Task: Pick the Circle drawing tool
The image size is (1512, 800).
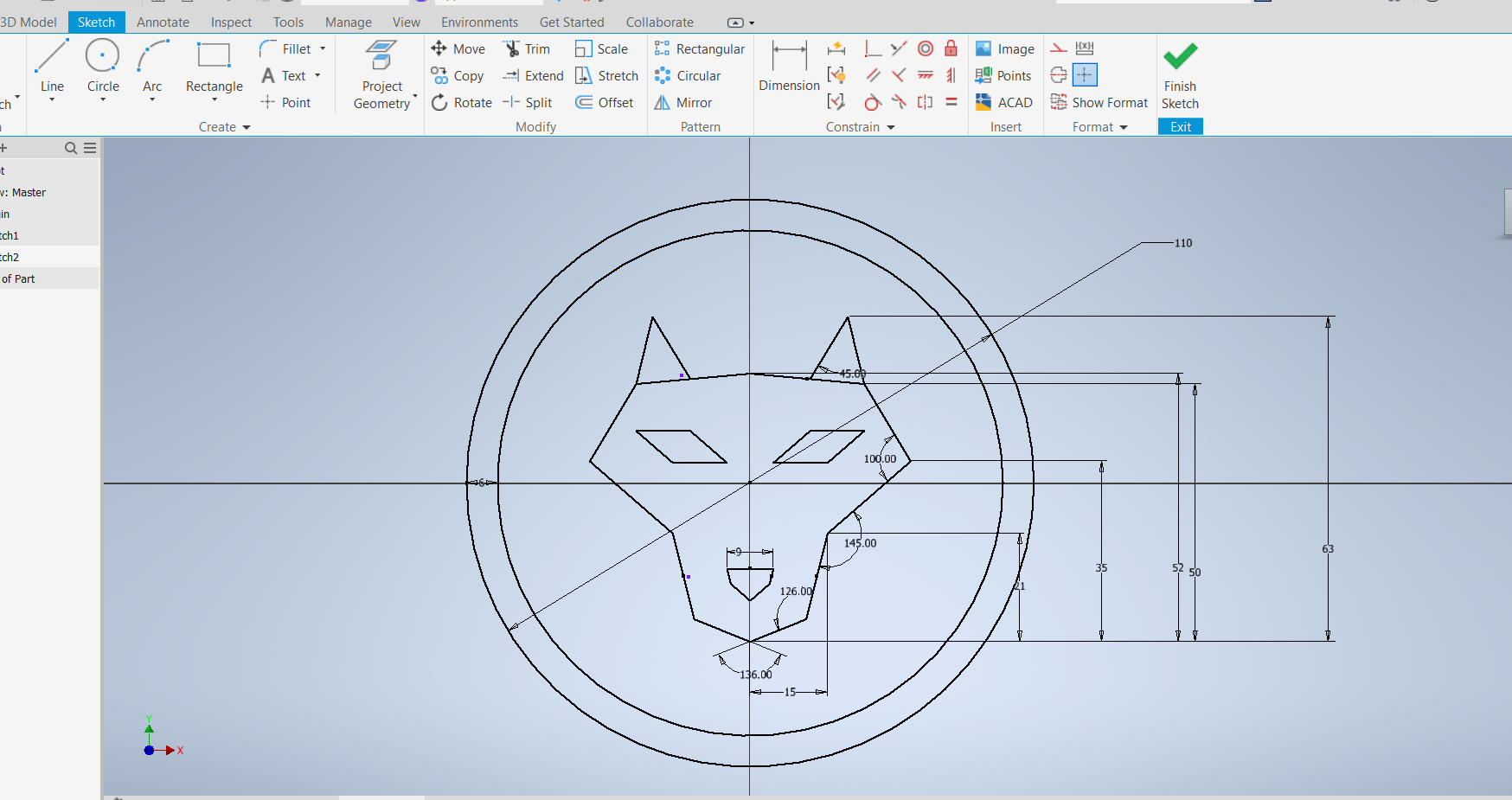Action: coord(103,67)
